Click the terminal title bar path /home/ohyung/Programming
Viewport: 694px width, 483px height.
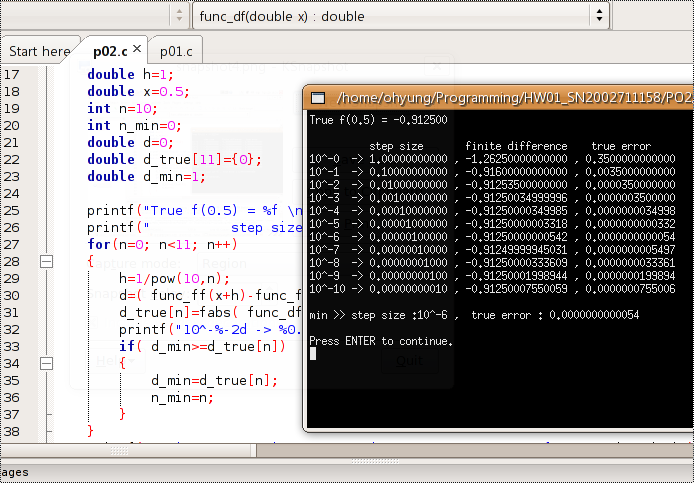tap(514, 97)
